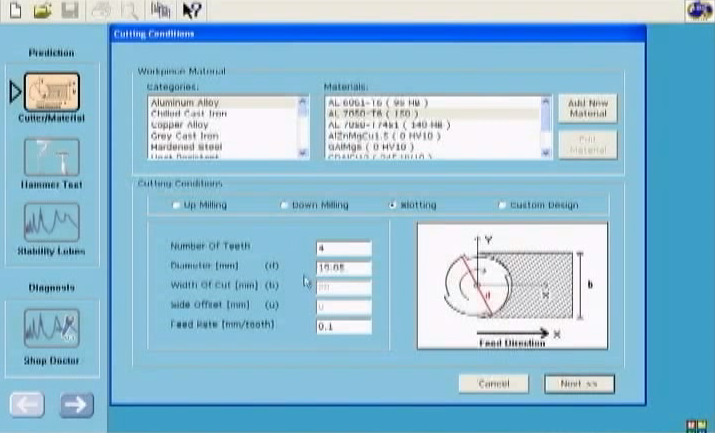Select AL 7050-T7451 material row
The height and width of the screenshot is (433, 715).
coord(433,125)
